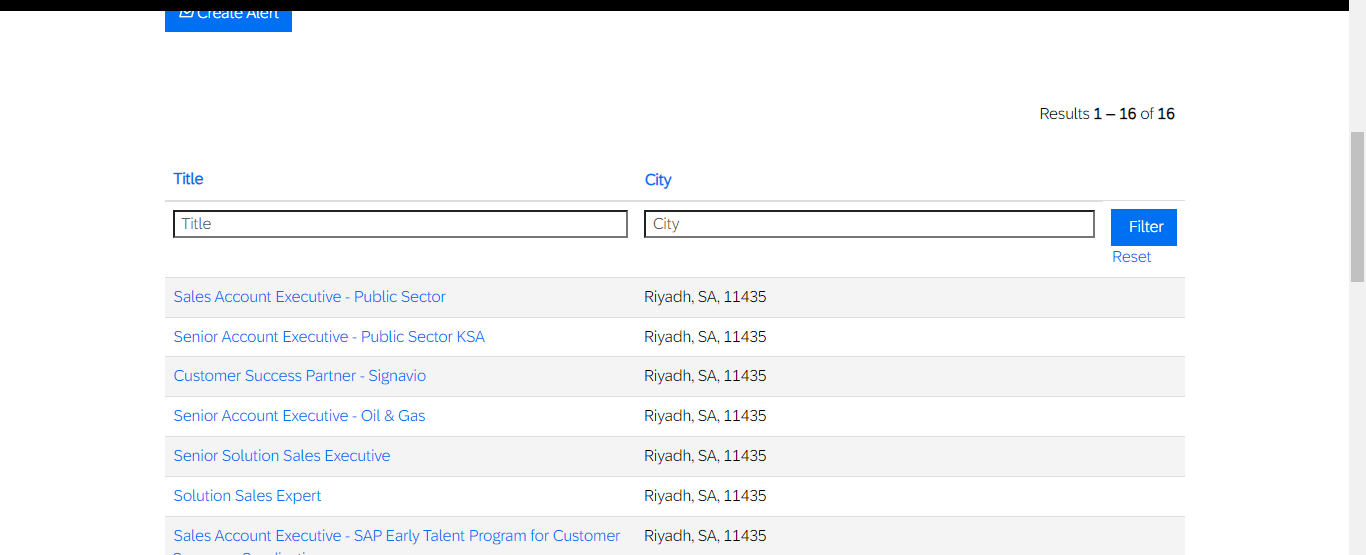
Task: Sort results by Title column header
Action: point(188,179)
